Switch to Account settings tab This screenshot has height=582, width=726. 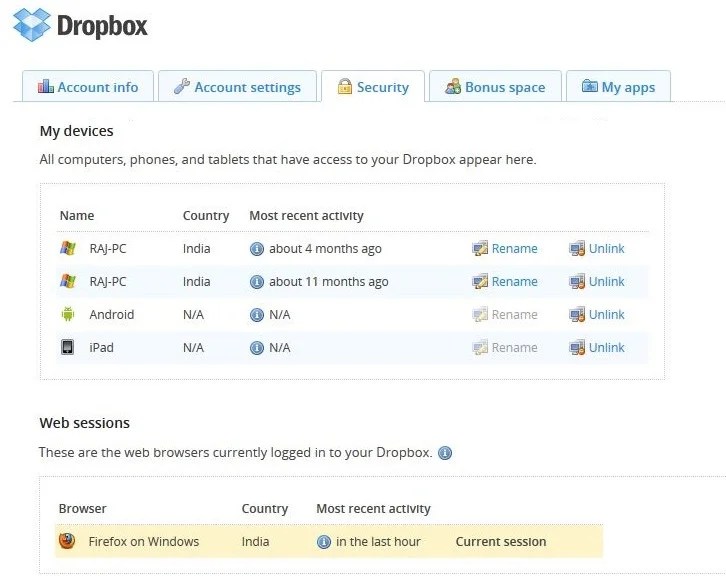pyautogui.click(x=238, y=87)
